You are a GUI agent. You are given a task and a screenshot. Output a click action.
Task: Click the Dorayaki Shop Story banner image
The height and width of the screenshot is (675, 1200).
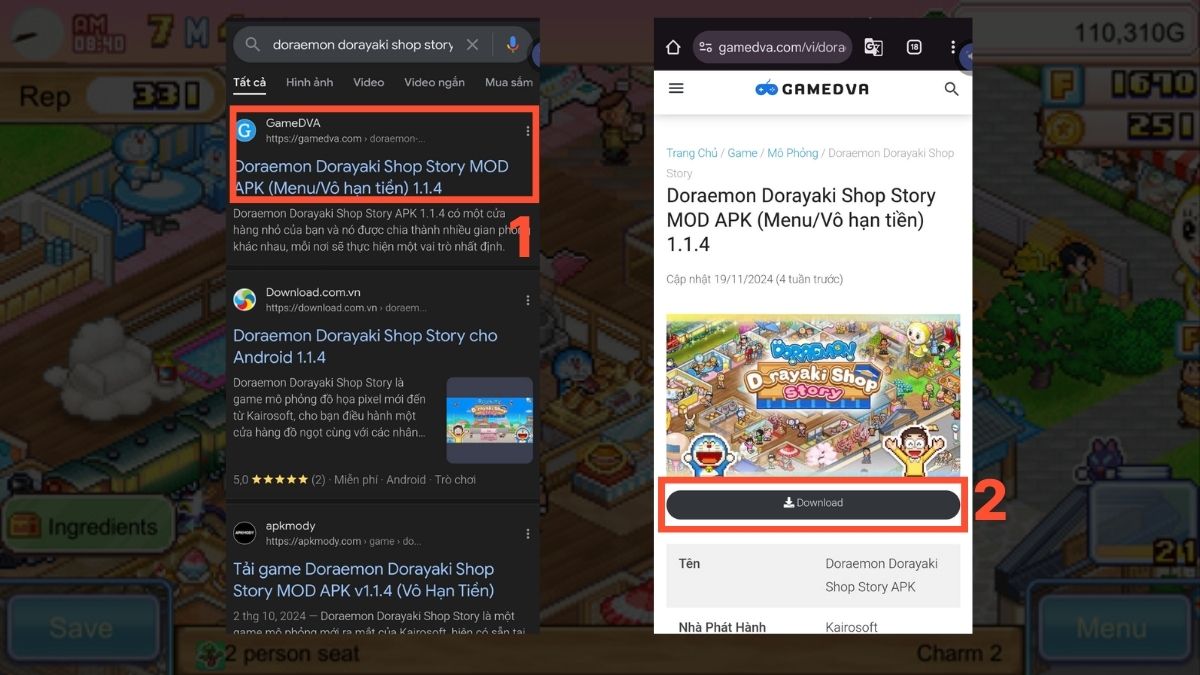pos(813,395)
